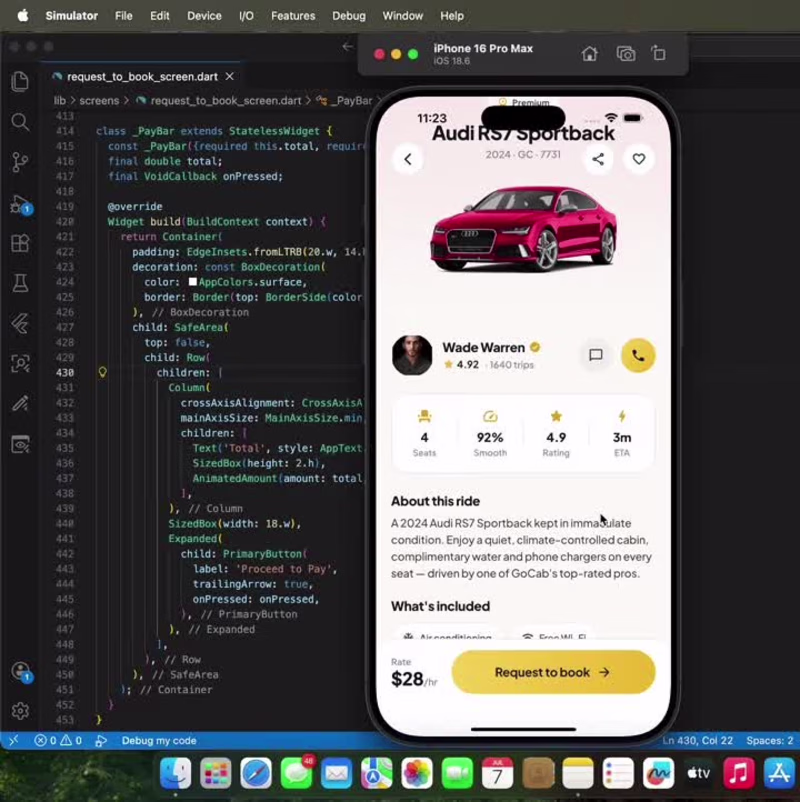Image resolution: width=800 pixels, height=802 pixels.
Task: Open the Window menu
Action: 403,16
